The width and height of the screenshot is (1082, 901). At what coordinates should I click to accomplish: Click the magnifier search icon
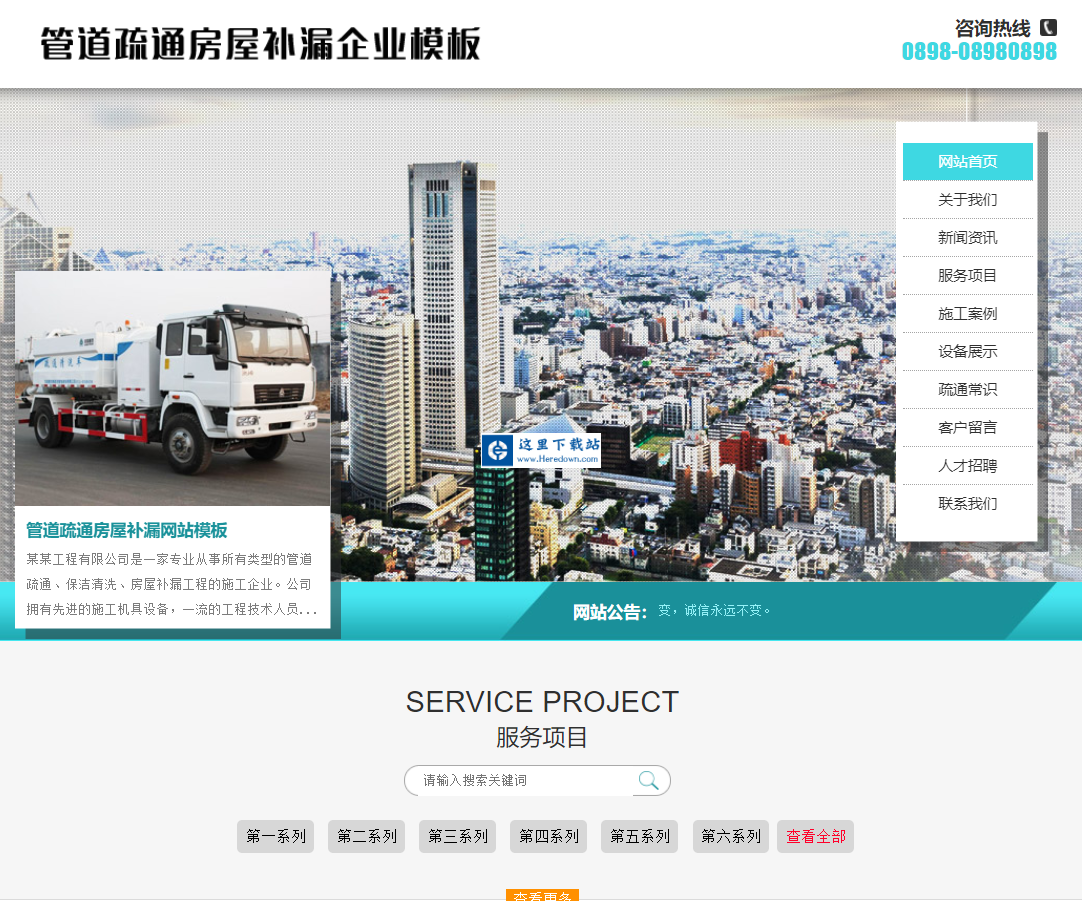click(649, 780)
